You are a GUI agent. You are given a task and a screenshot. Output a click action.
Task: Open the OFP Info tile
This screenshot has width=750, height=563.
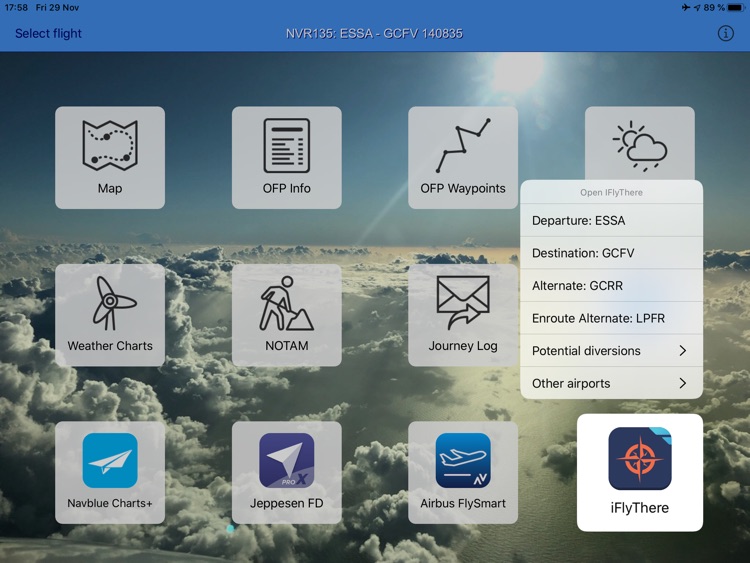(287, 157)
